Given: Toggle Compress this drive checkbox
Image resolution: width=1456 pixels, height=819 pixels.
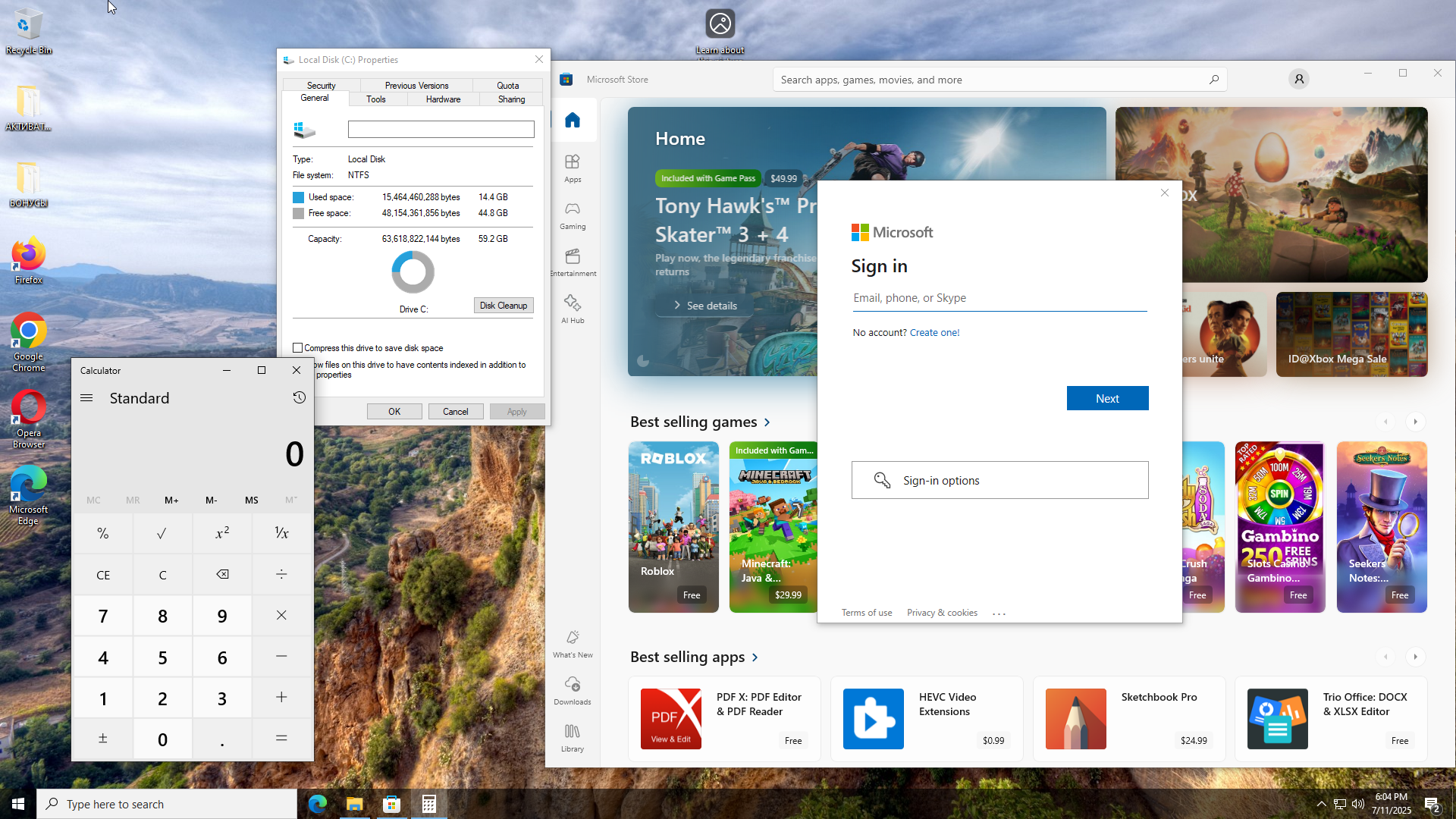Looking at the screenshot, I should click(x=298, y=348).
